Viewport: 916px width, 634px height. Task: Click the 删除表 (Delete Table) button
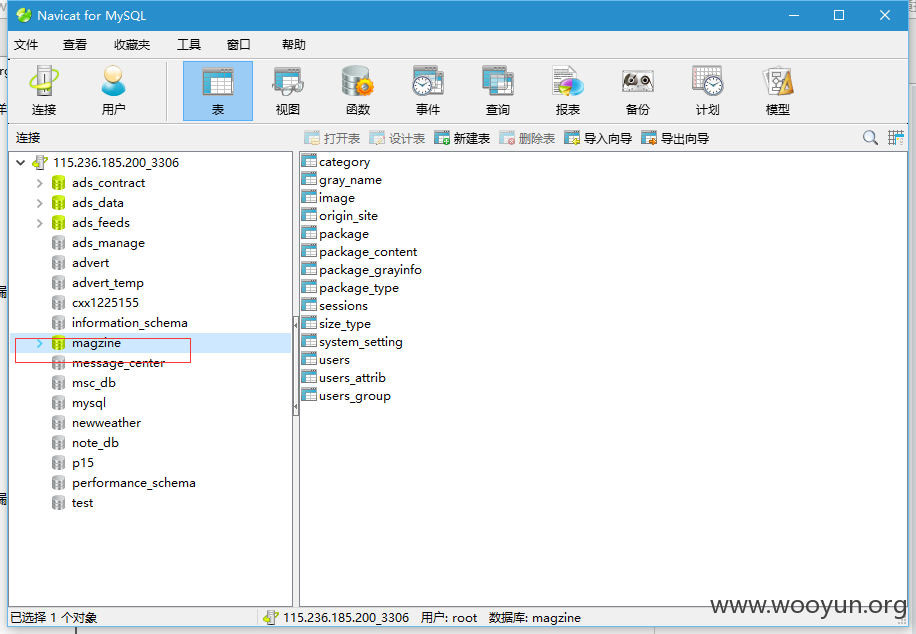click(x=527, y=138)
